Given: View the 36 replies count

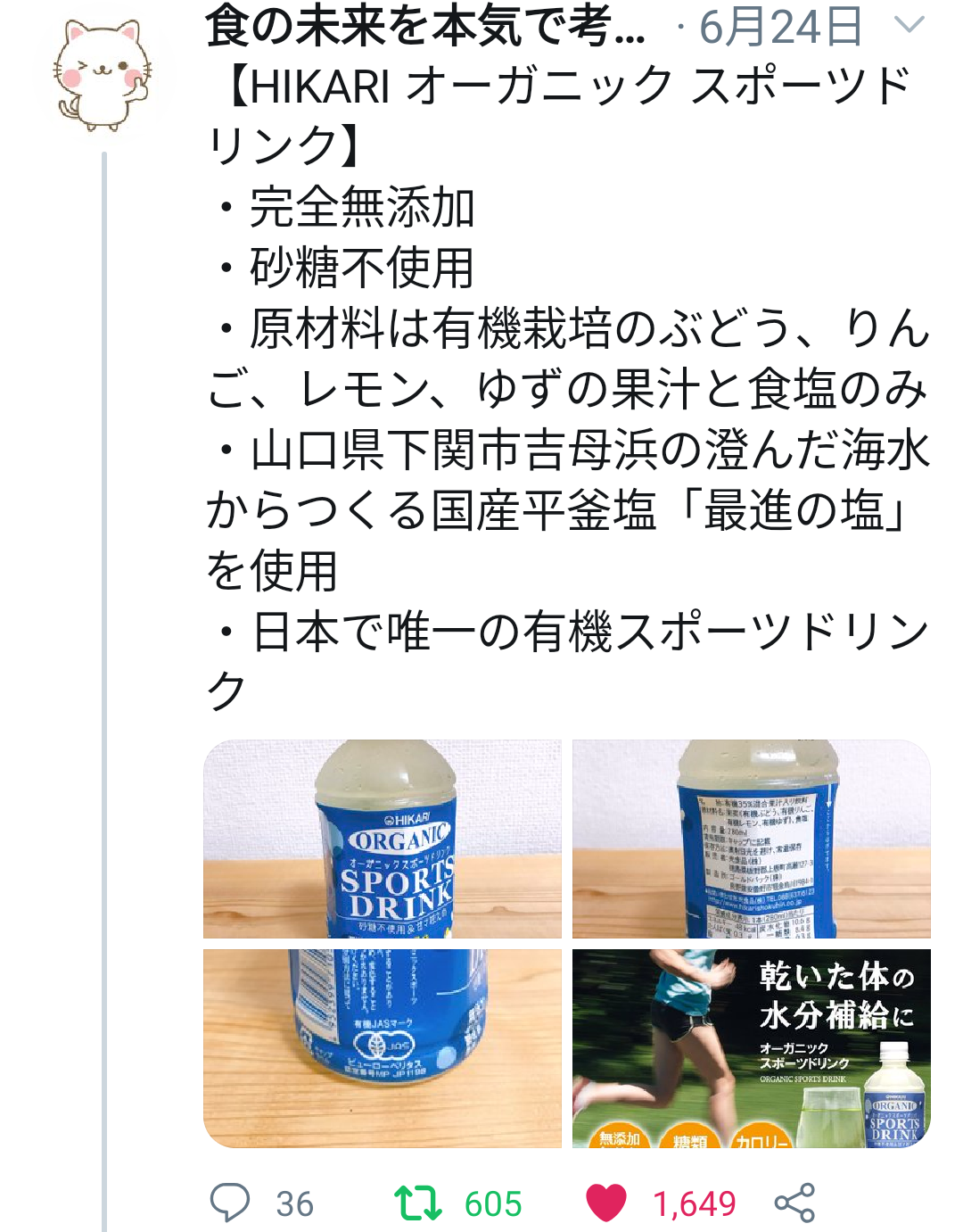Looking at the screenshot, I should (295, 1204).
